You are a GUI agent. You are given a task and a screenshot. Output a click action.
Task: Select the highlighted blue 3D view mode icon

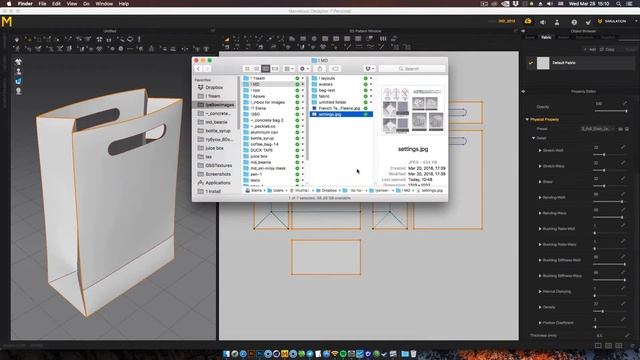click(18, 81)
